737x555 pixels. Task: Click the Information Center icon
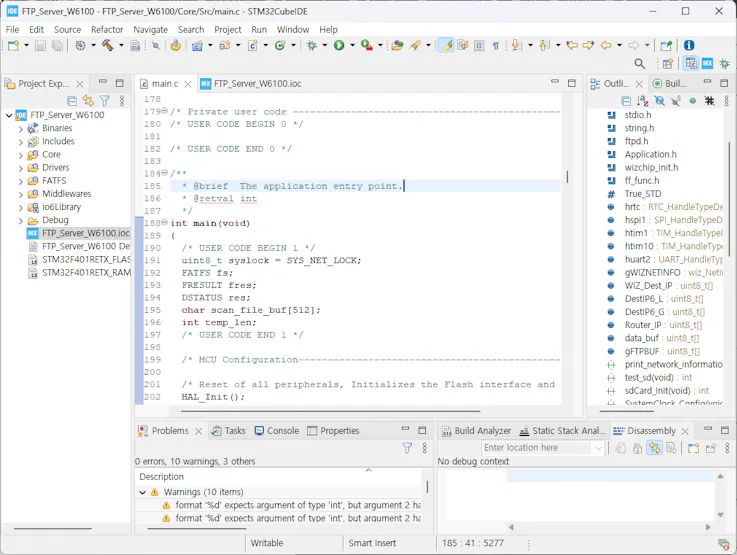click(x=689, y=45)
